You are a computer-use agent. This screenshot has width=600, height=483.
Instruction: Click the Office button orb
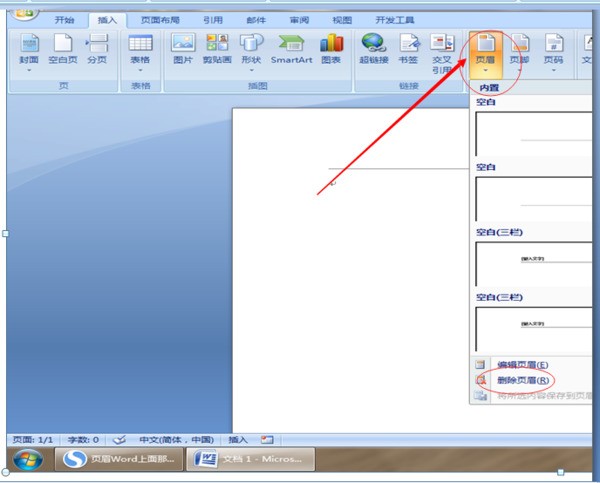point(24,14)
